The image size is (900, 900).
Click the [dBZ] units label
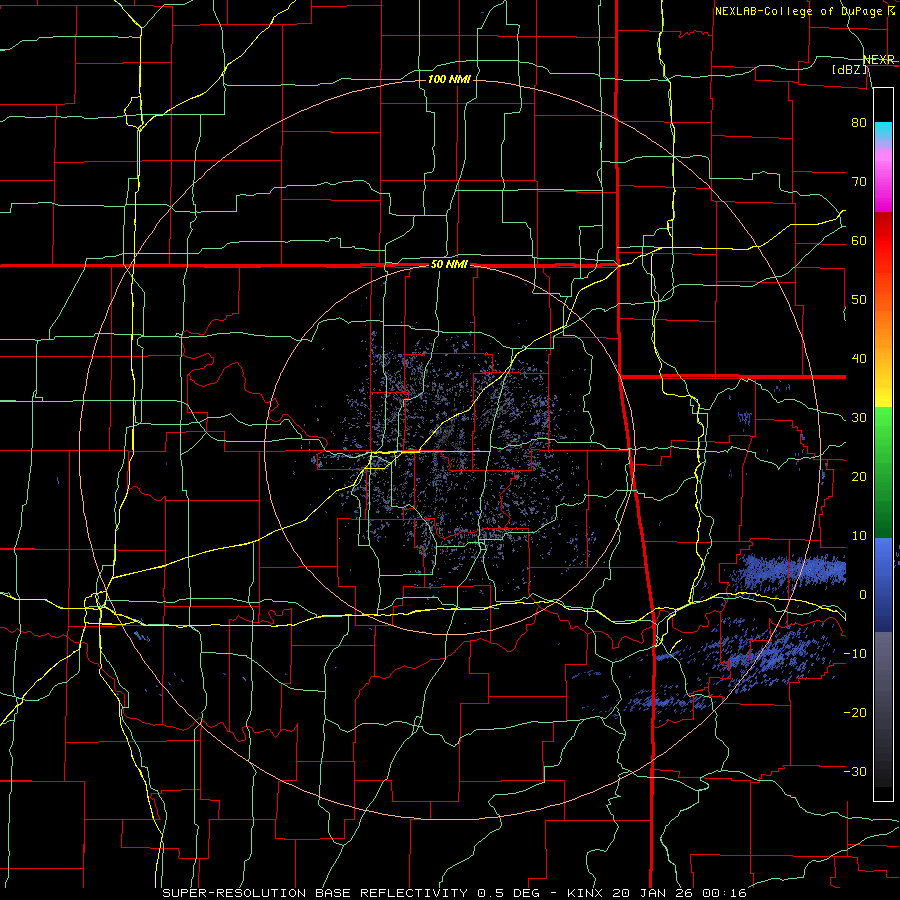point(849,69)
